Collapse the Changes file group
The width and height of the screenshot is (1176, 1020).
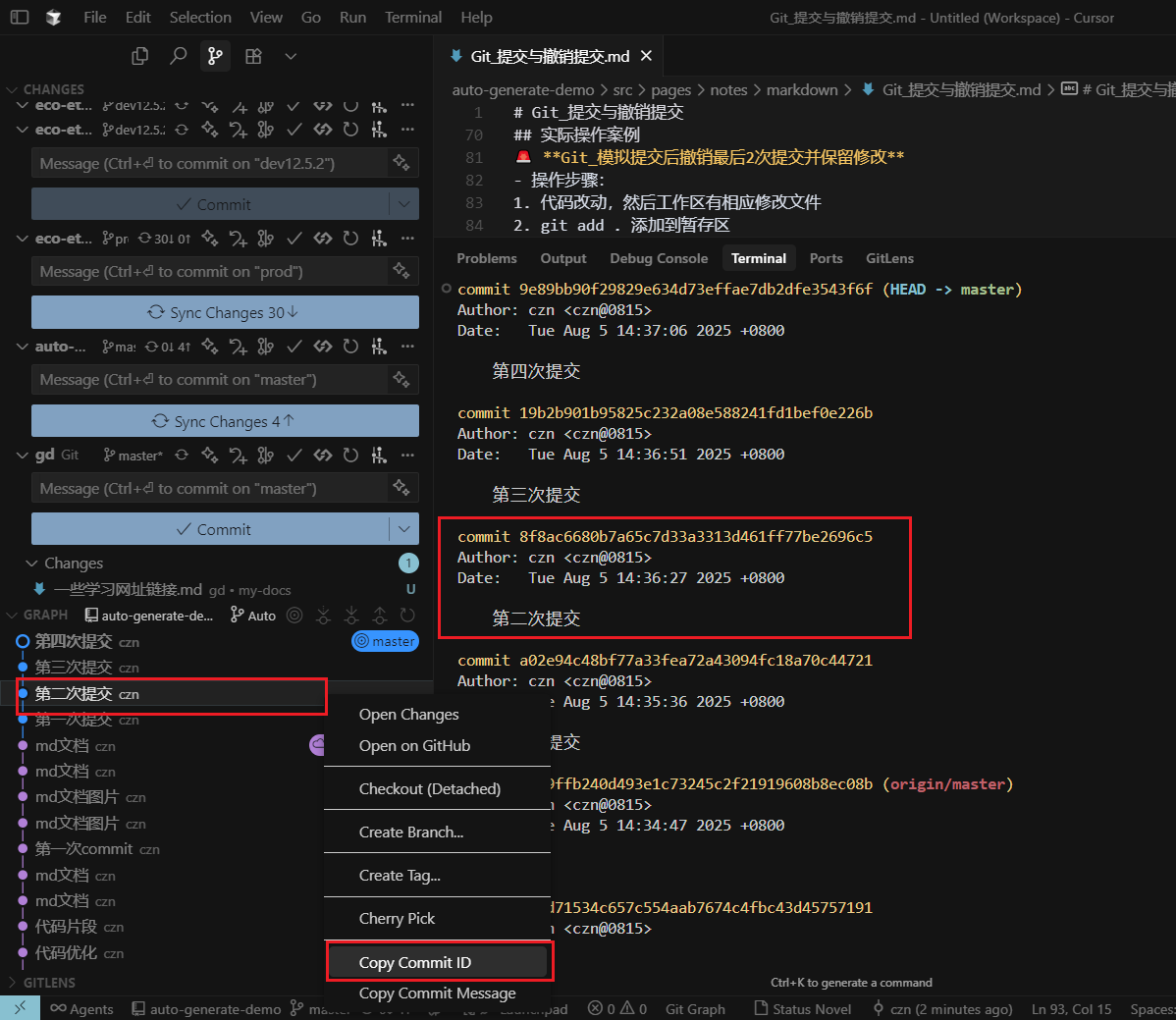click(30, 564)
